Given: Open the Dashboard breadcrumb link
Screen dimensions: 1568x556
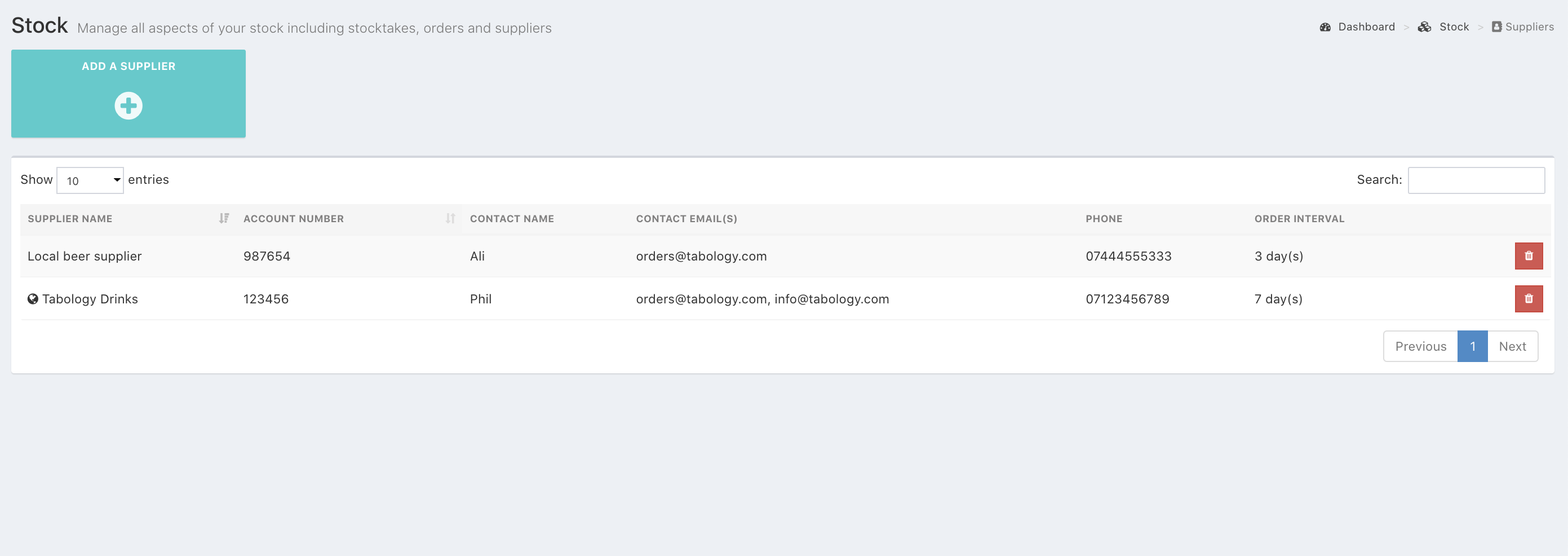Looking at the screenshot, I should [x=1366, y=27].
